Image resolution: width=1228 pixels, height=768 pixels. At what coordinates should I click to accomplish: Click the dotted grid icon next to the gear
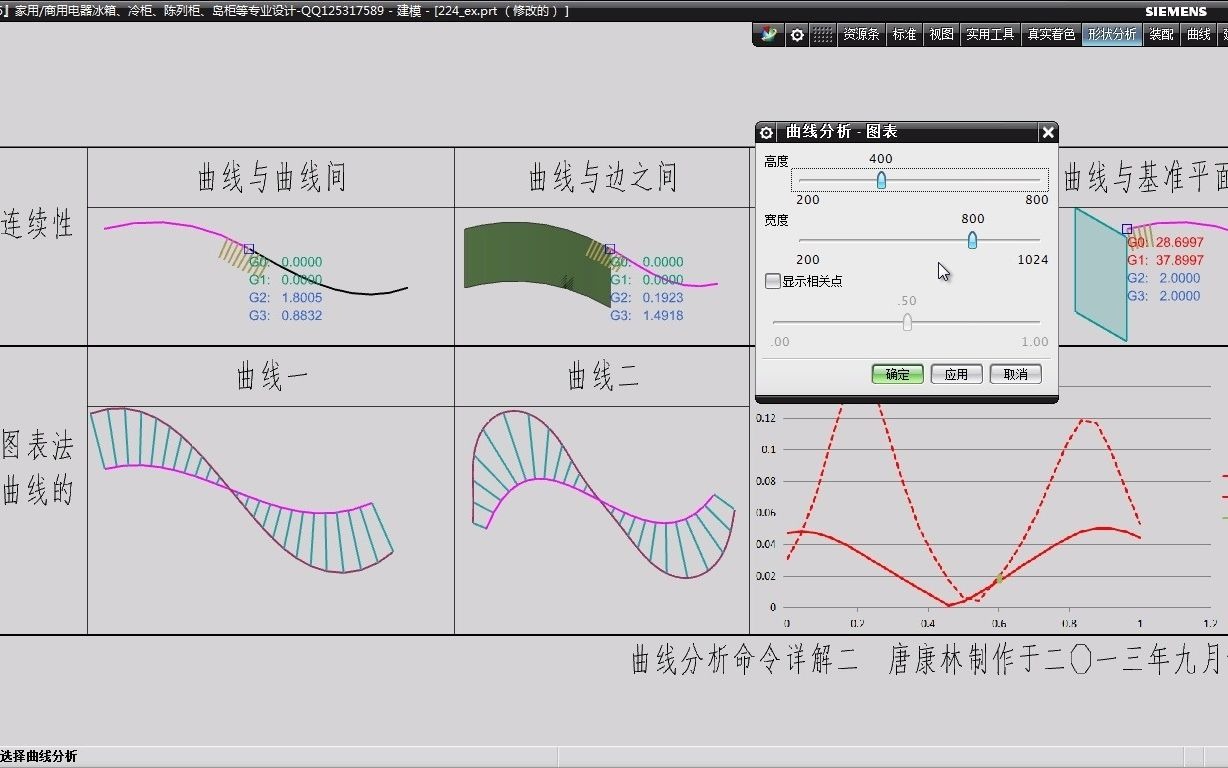click(x=823, y=34)
